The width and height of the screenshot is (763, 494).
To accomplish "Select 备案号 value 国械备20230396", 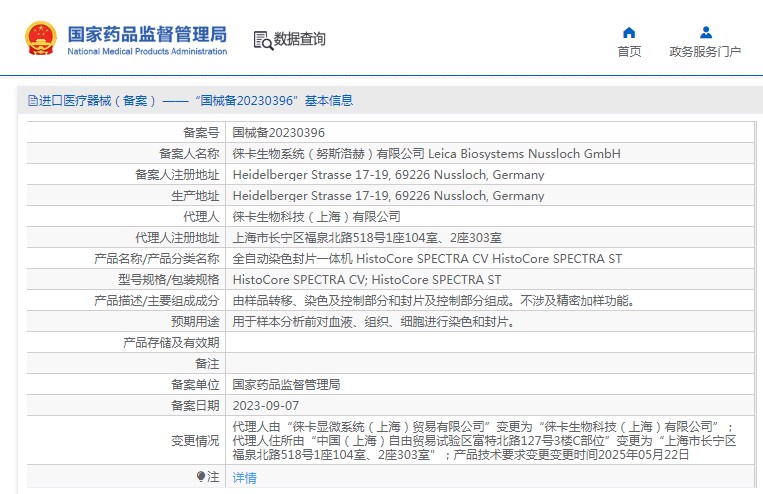I will [278, 132].
